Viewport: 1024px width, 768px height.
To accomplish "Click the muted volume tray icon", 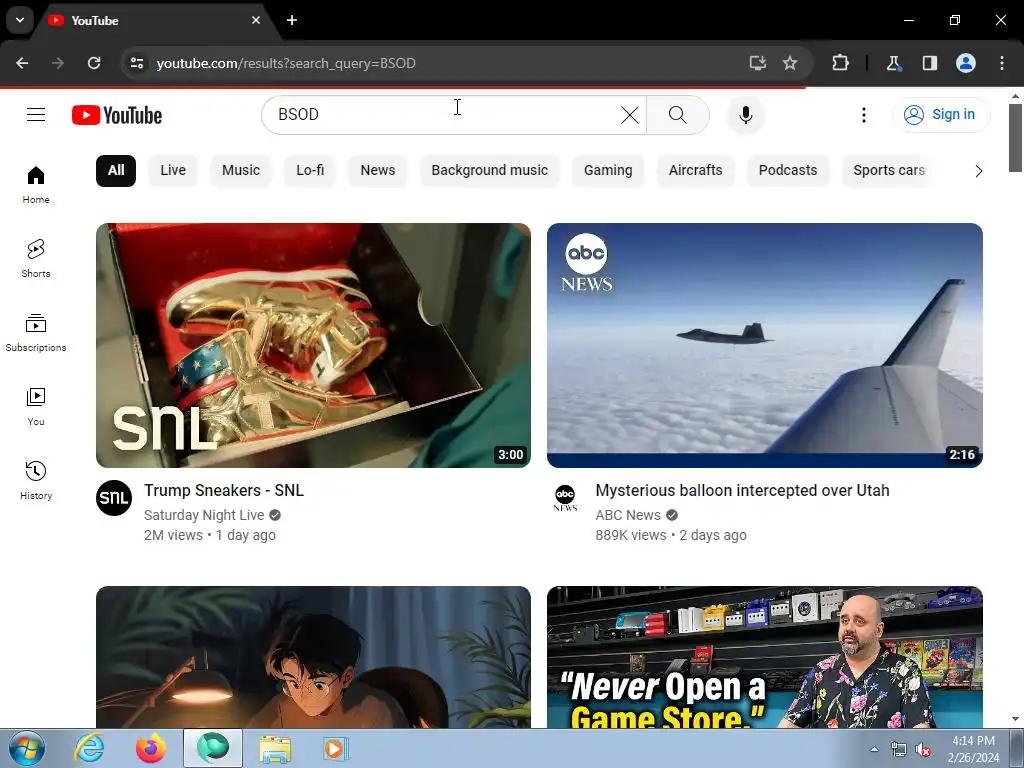I will 923,750.
